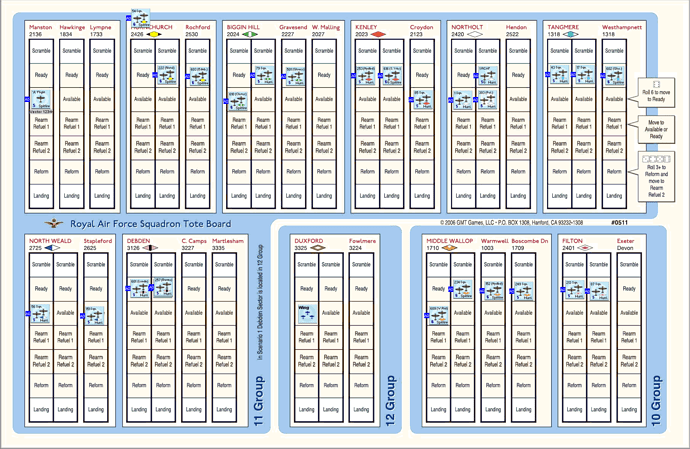
Task: Click the 'Roll 3+ to Reform' callout
Action: pyautogui.click(x=655, y=177)
